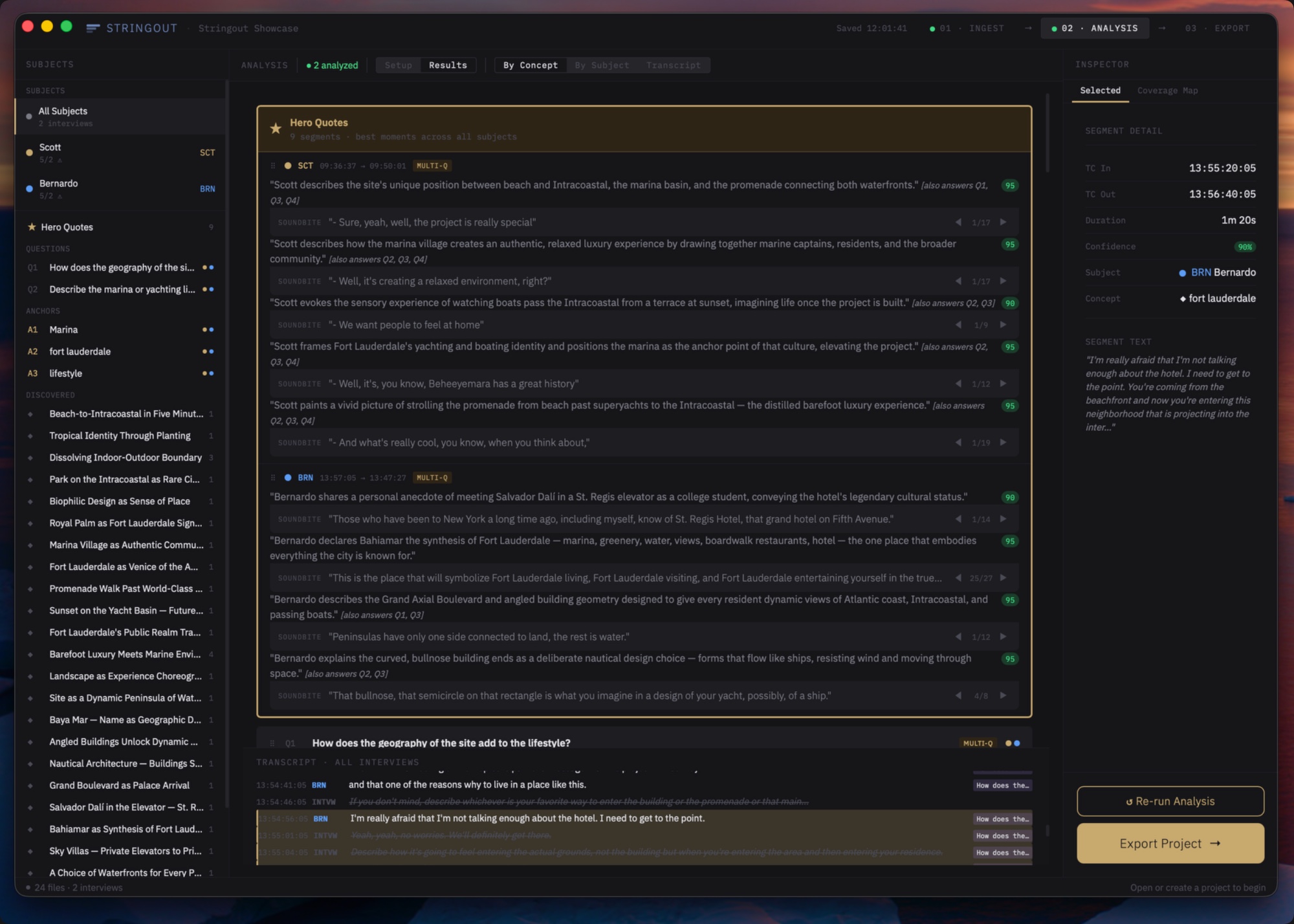
Task: Select the By Concept grouping
Action: (x=531, y=65)
